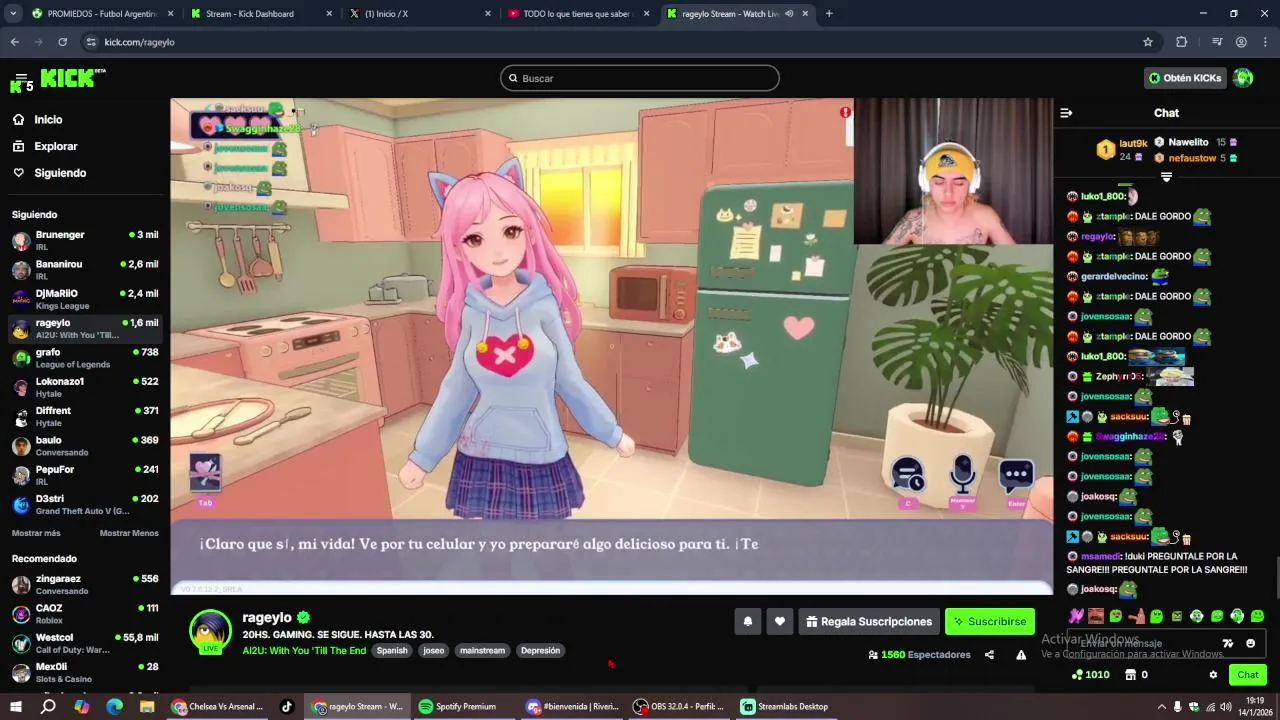Open Lokonazo1 channel avatar
1280x720 pixels.
point(21,387)
